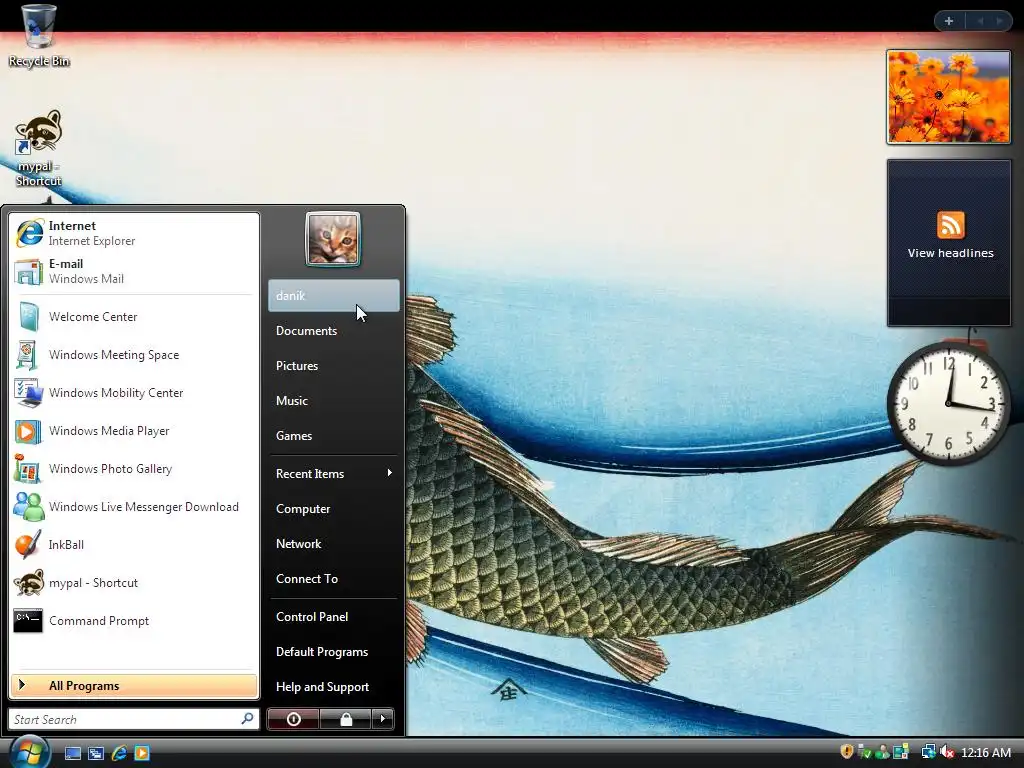Open Control Panel
Viewport: 1024px width, 768px height.
click(334, 616)
